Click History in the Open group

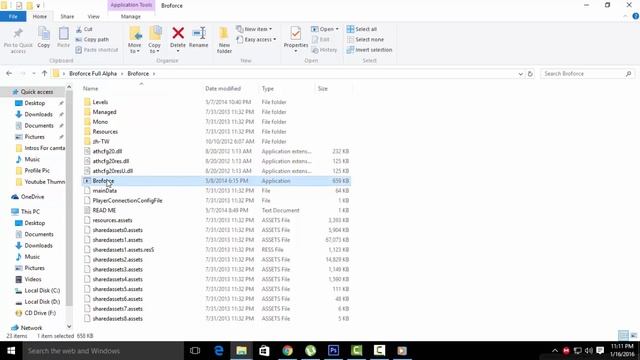pyautogui.click(x=324, y=50)
